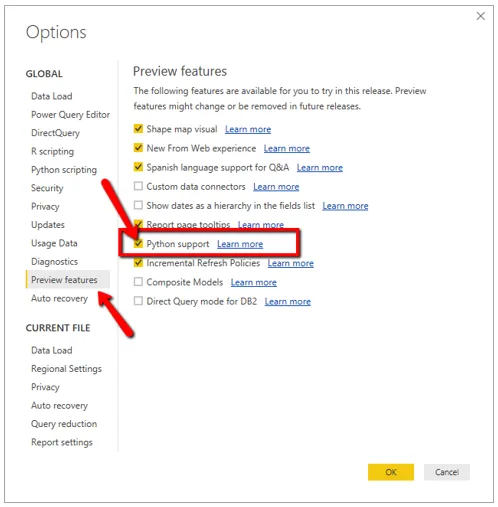Select Power Query Editor settings
Screen dimensions: 498x507
click(70, 115)
